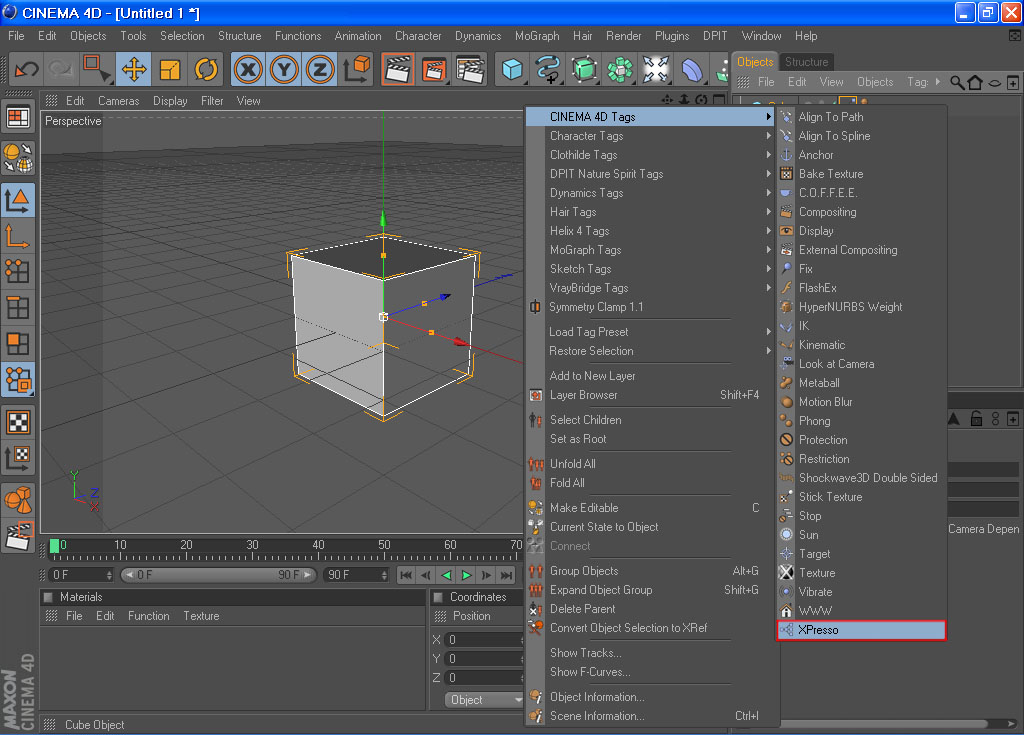The image size is (1024, 735).
Task: Click the layout icon in left toolbar
Action: click(18, 118)
